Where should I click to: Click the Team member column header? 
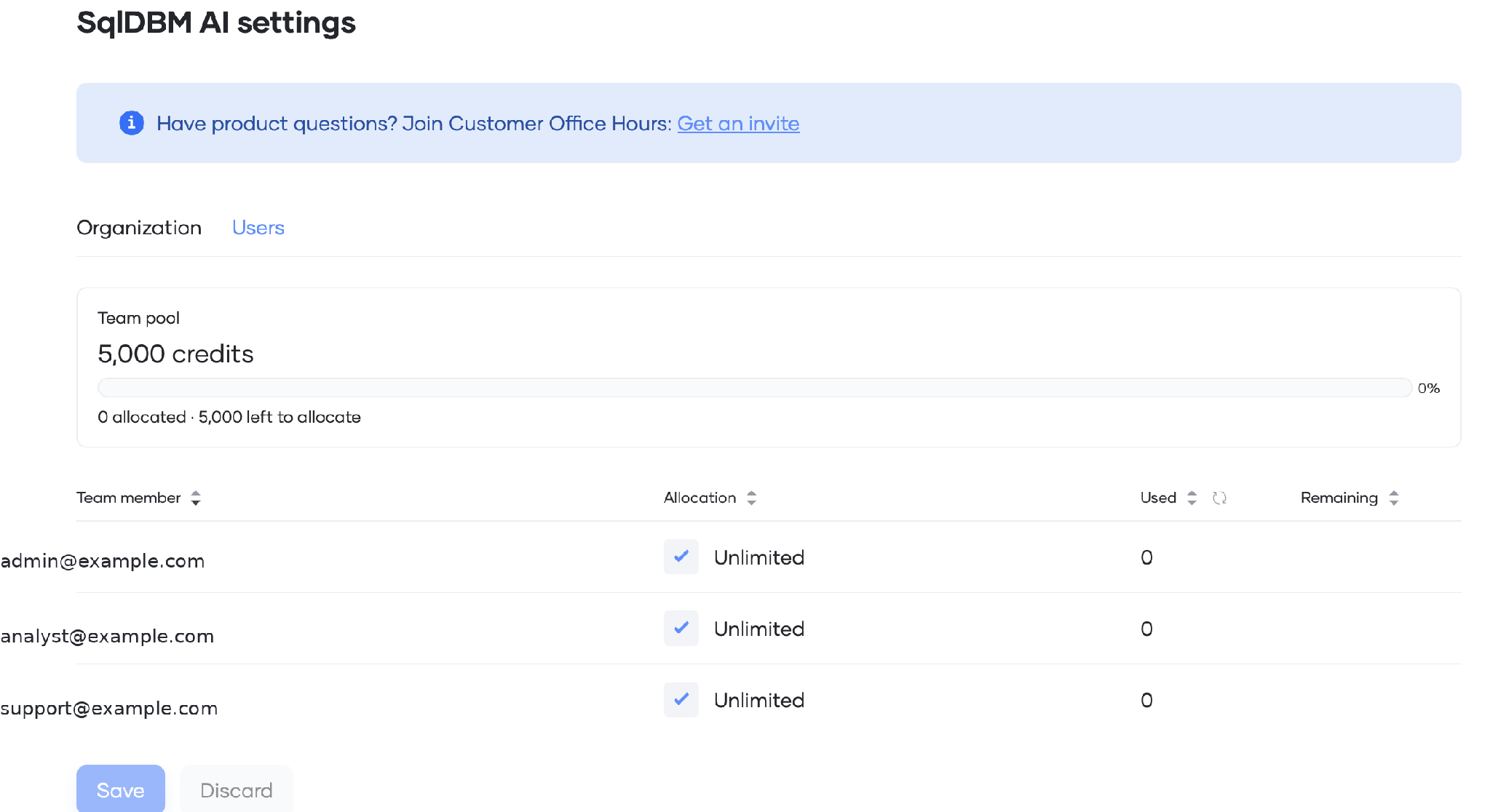(x=129, y=498)
